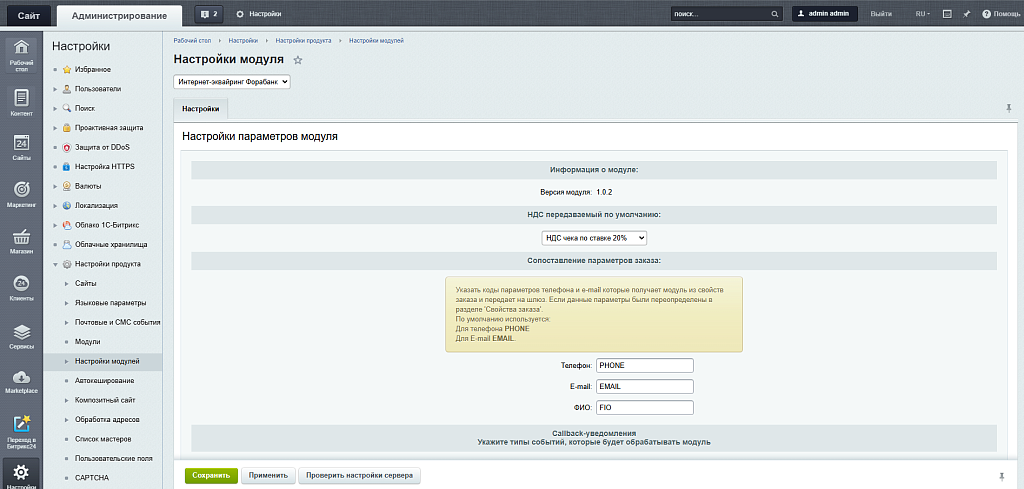This screenshot has width=1024, height=489.
Task: Click the notifications counter icon in top bar
Action: 208,14
